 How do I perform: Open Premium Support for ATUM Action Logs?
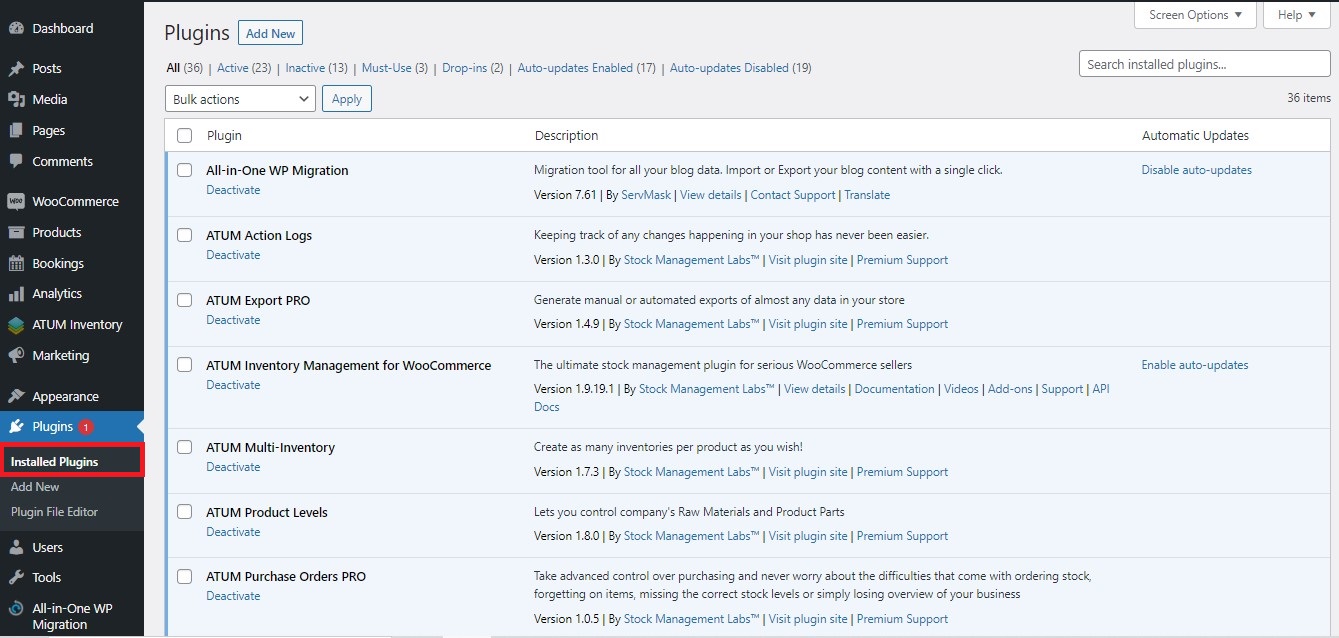[x=902, y=260]
